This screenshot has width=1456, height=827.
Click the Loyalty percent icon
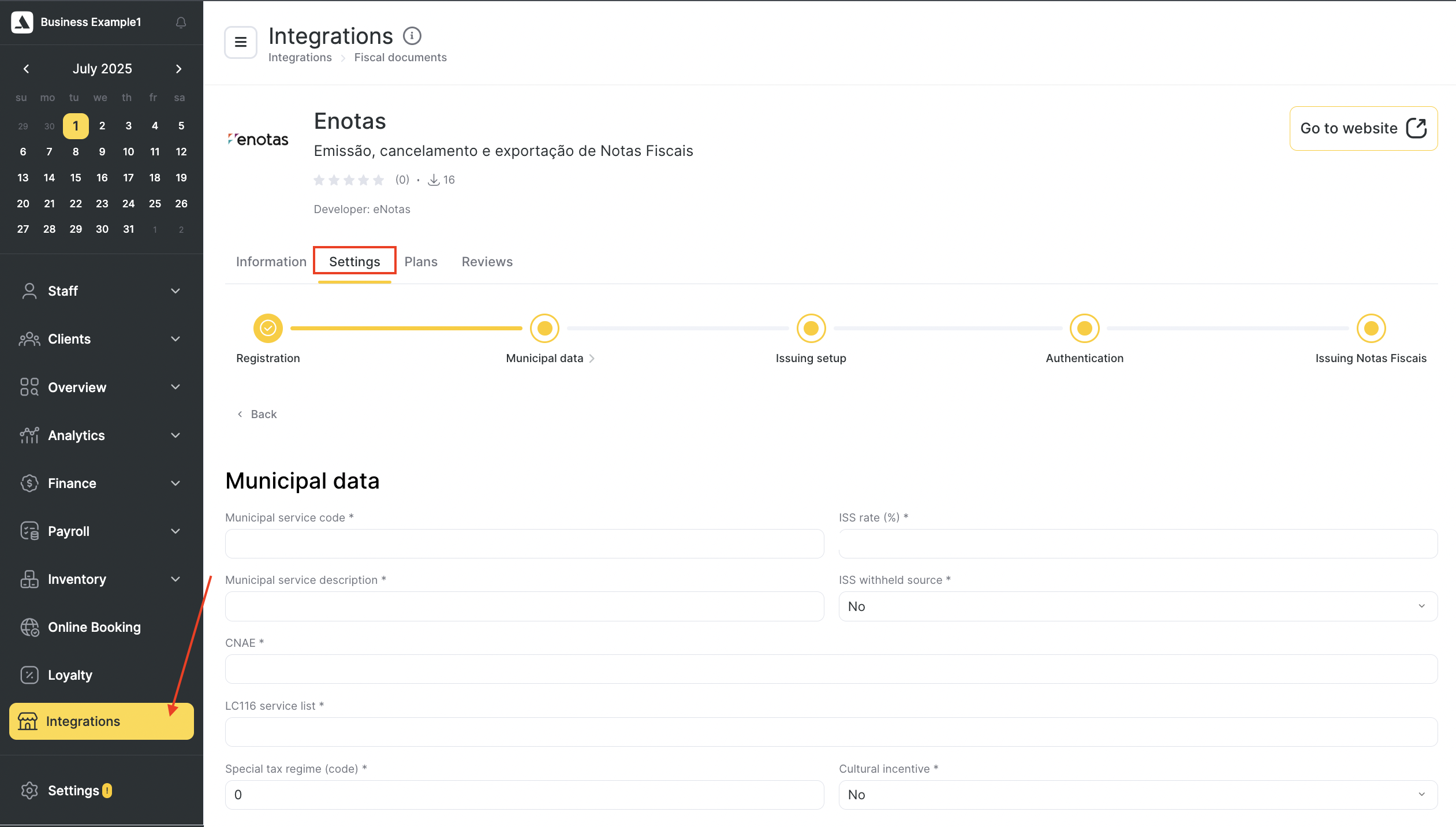[x=29, y=675]
